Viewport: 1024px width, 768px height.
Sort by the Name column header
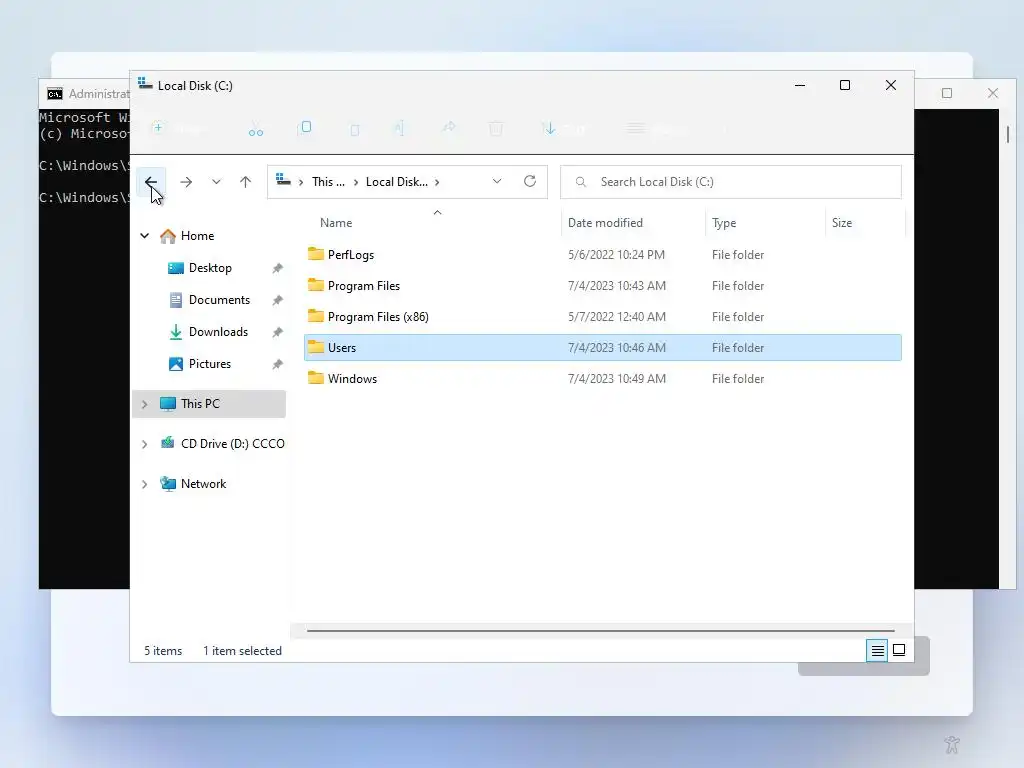pos(336,223)
